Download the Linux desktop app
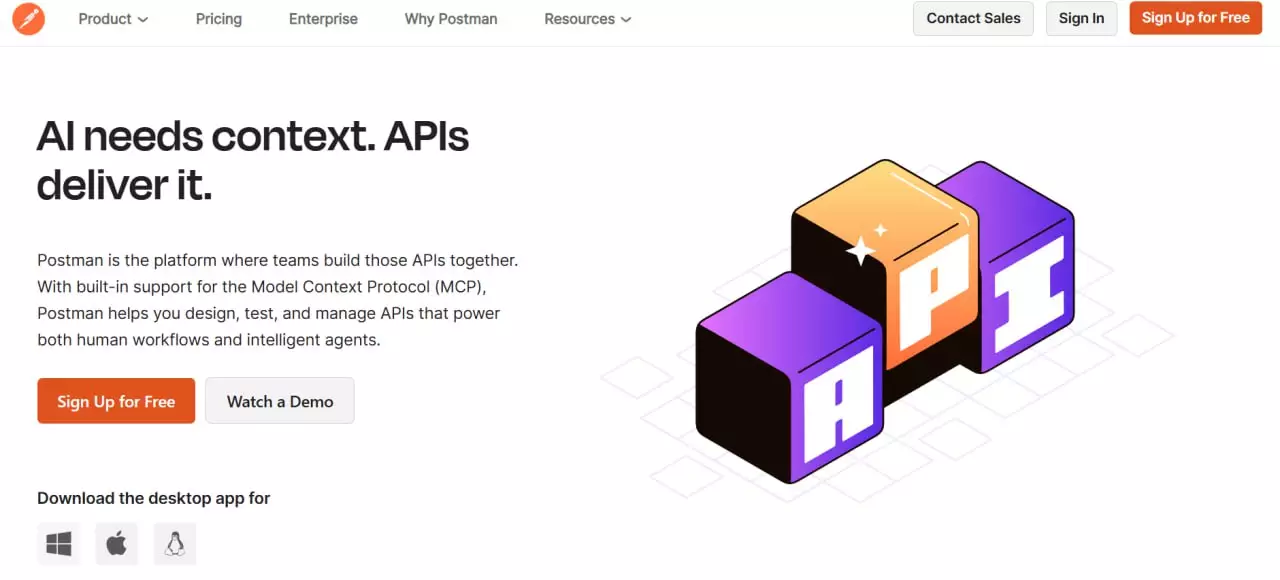The width and height of the screenshot is (1280, 580). (175, 544)
